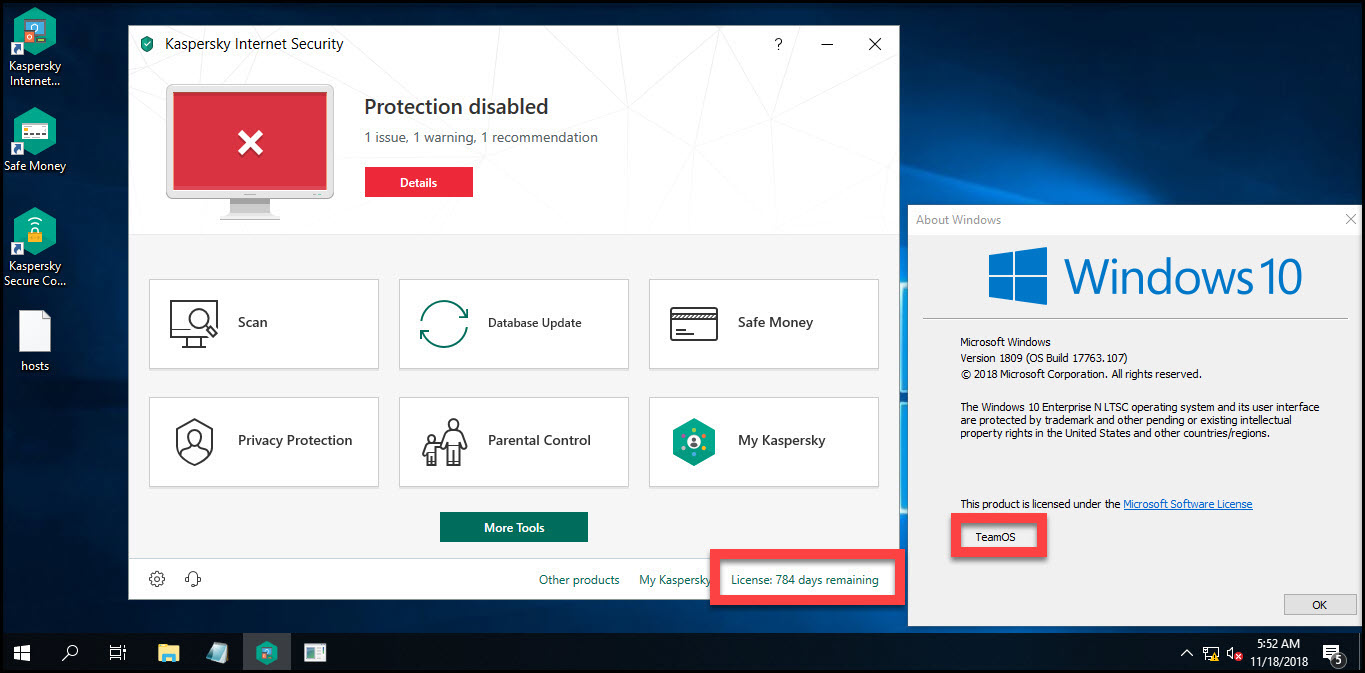Click Kaspersky Internet Security title shield icon
Viewport: 1365px width, 673px height.
[147, 44]
